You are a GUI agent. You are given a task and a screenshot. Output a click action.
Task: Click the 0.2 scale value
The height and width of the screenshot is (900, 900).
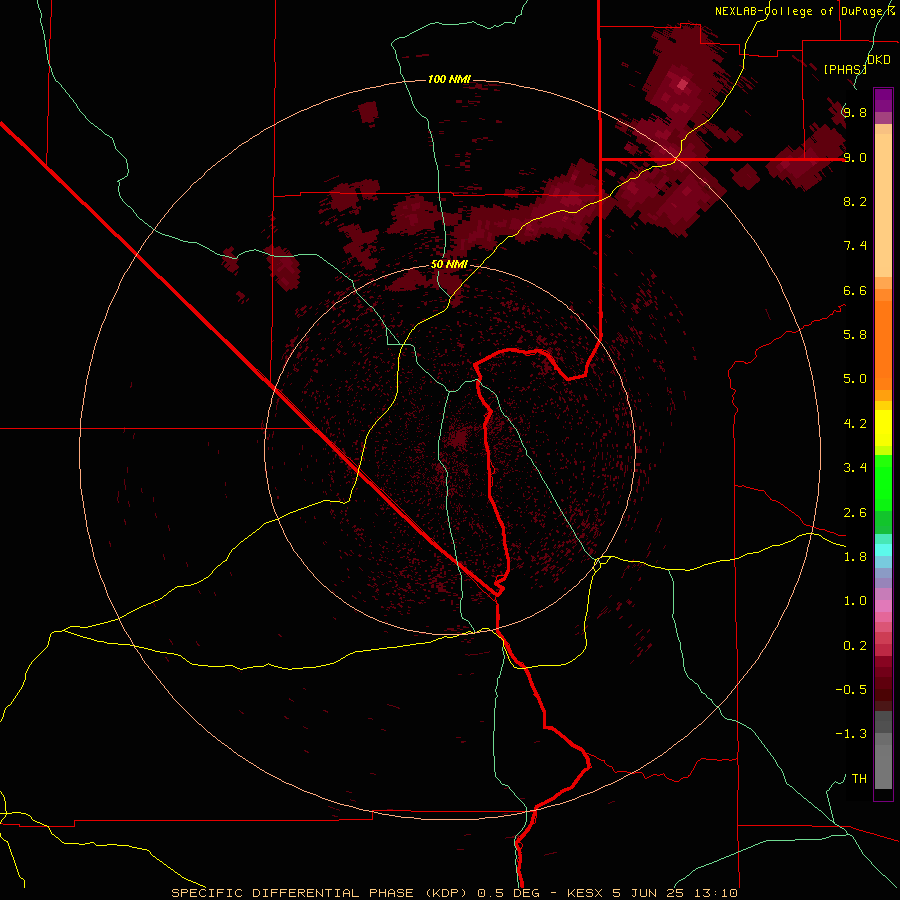tap(855, 645)
